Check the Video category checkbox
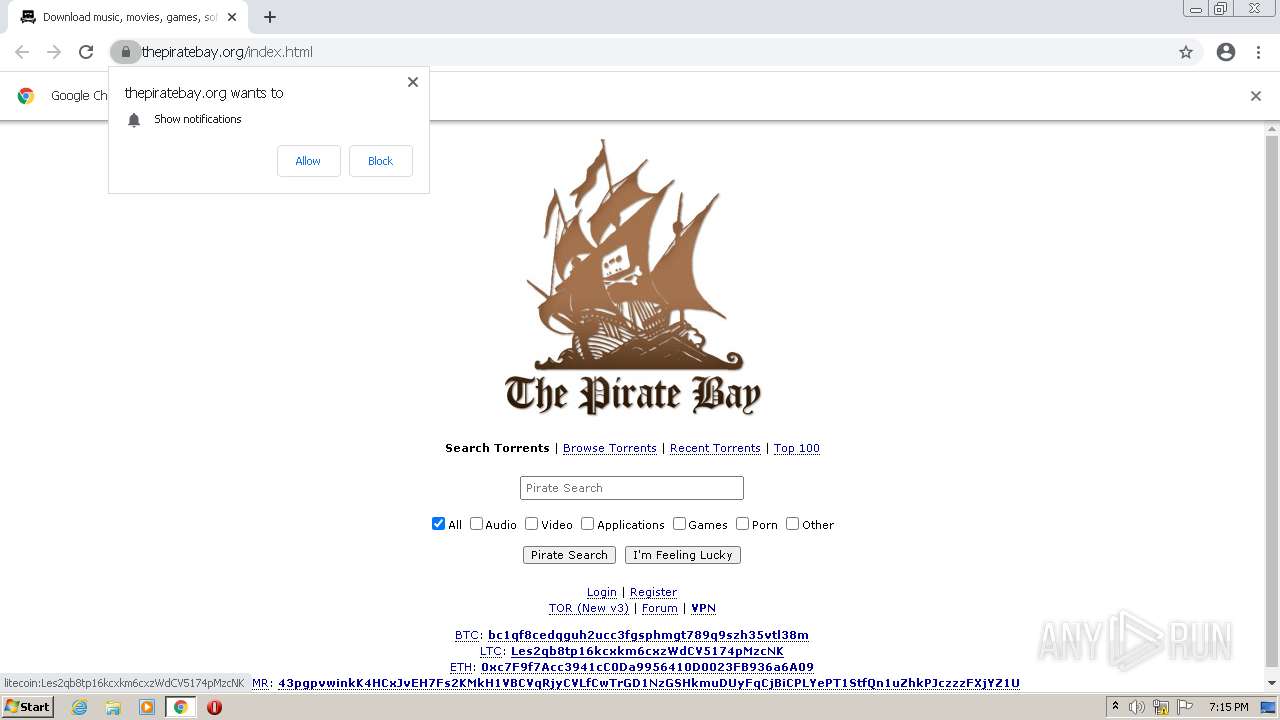1280x720 pixels. (532, 524)
